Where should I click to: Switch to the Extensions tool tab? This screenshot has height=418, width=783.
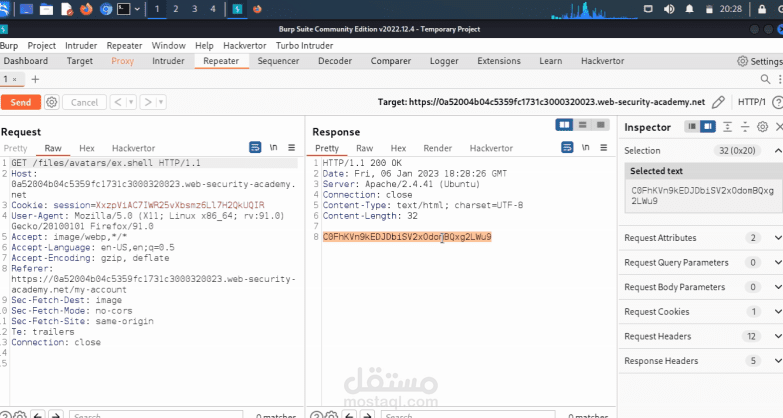499,61
